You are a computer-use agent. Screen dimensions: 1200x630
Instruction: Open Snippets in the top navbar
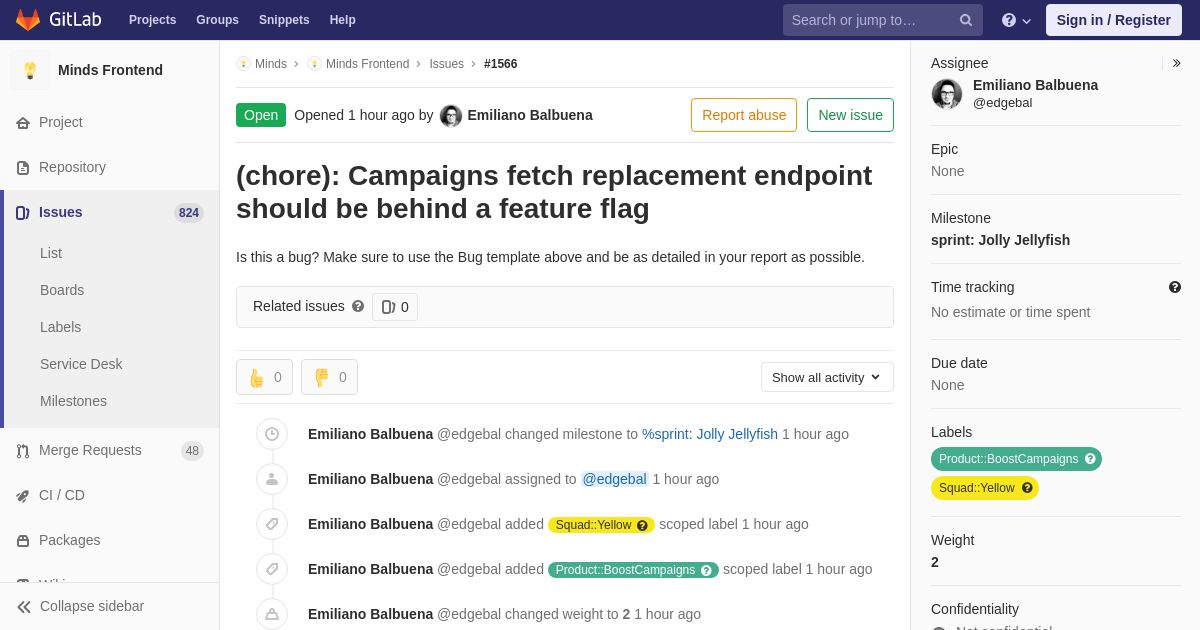click(284, 20)
